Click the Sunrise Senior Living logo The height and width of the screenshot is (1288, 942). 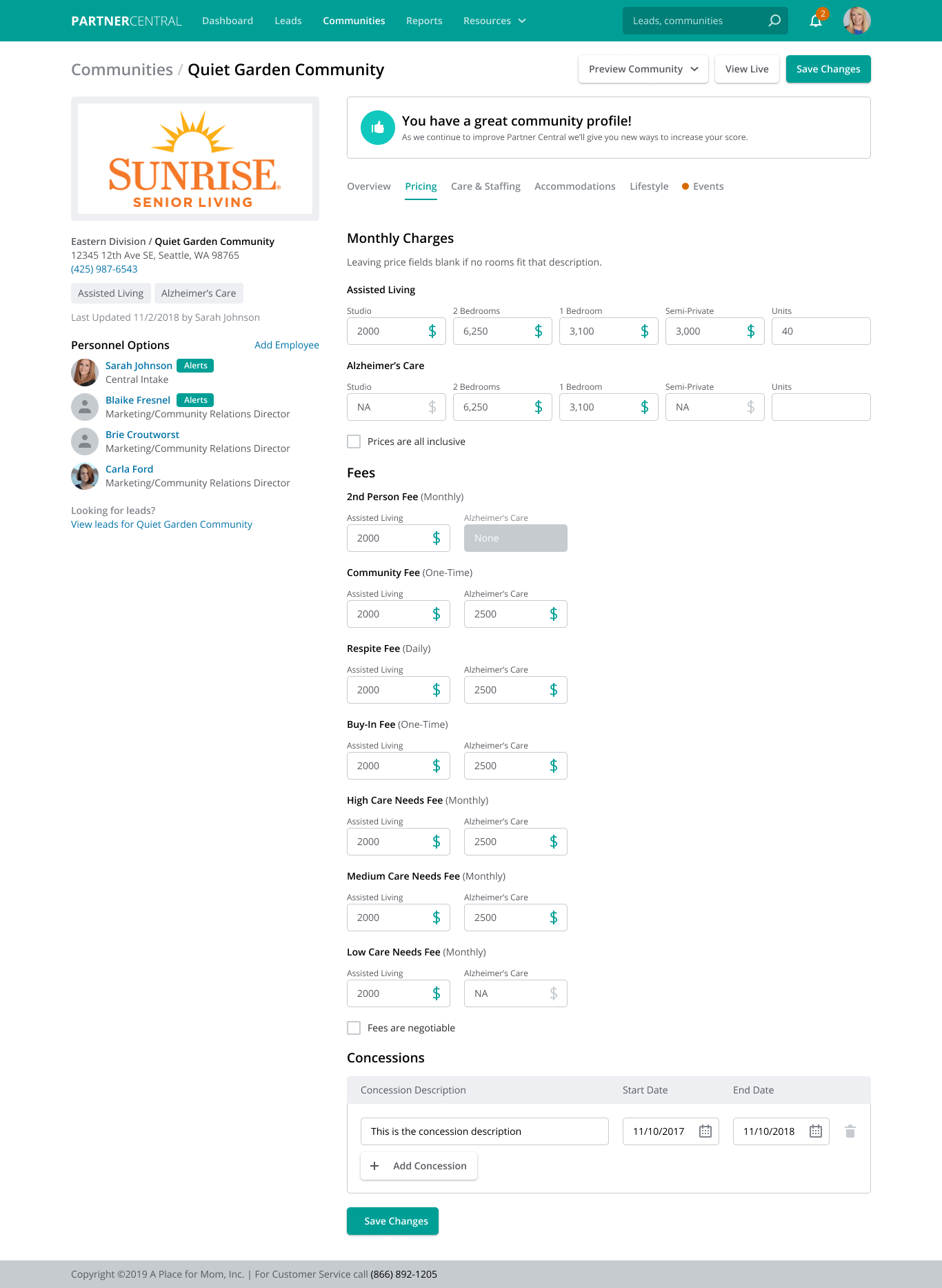(195, 159)
